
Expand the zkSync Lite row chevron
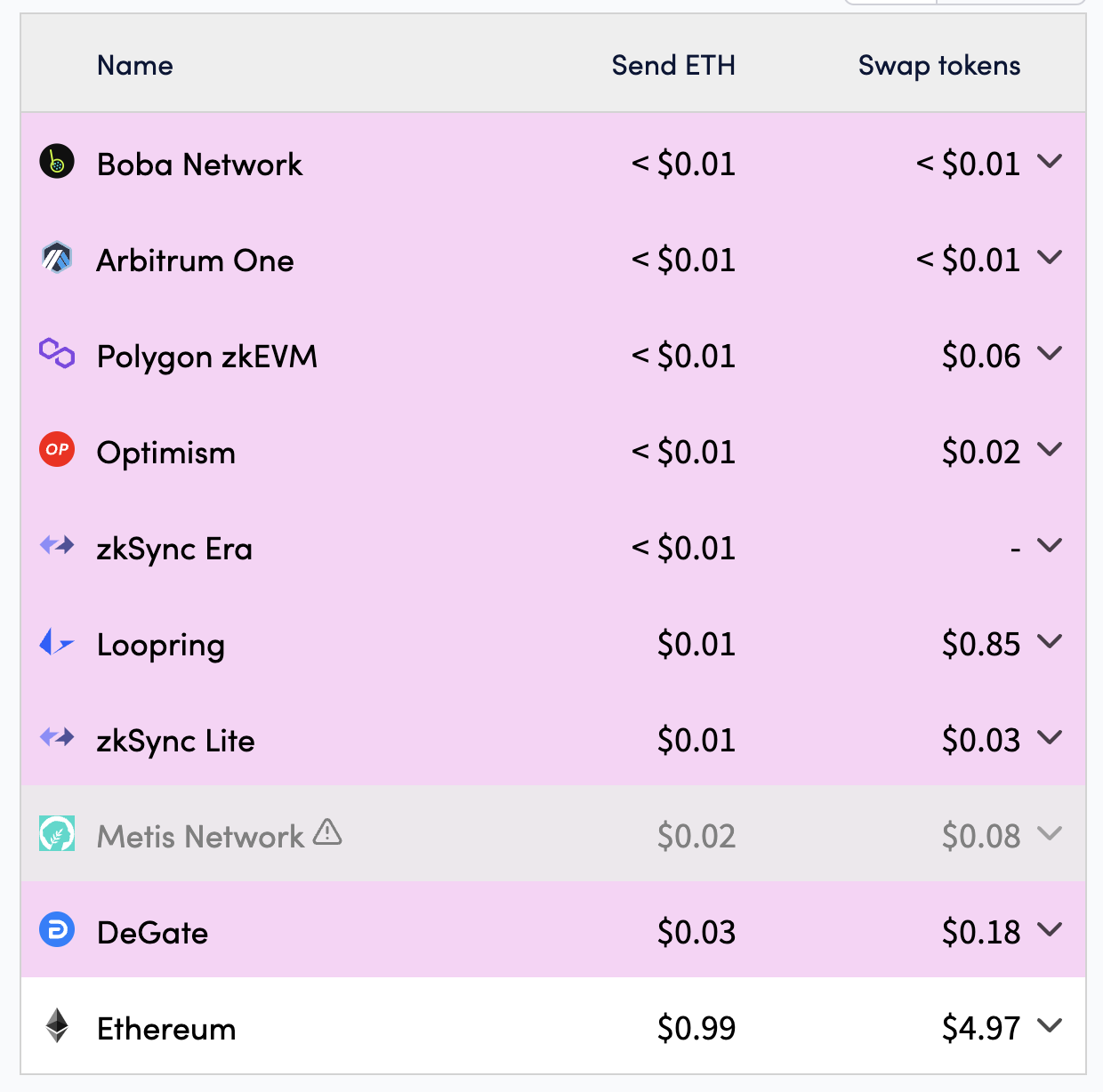[1050, 738]
